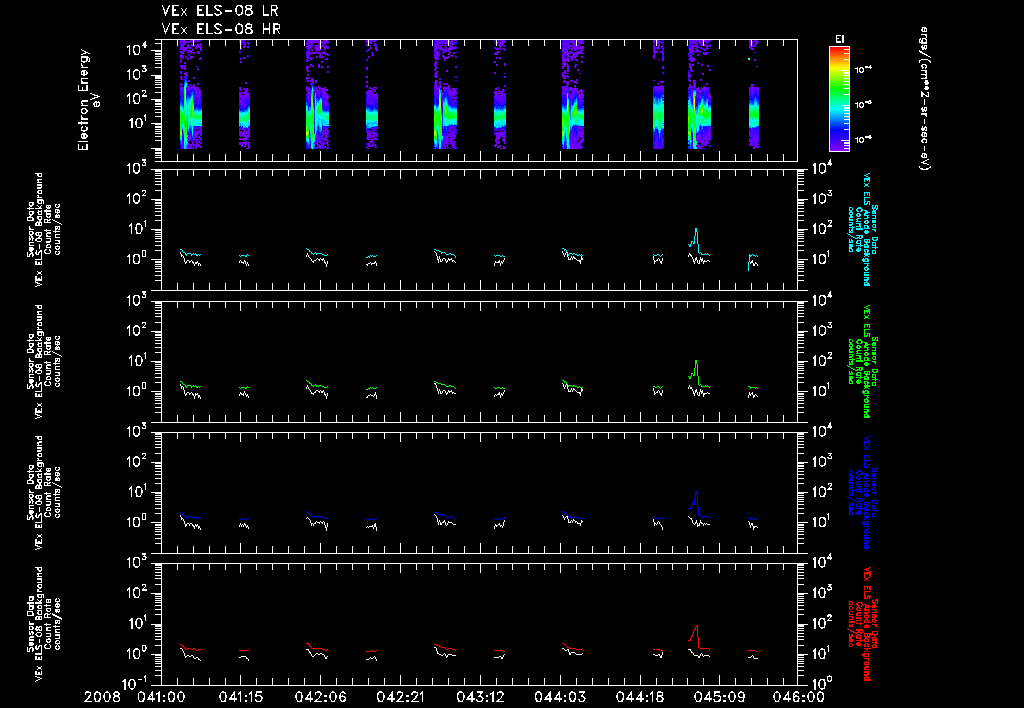Click the blue count-rate spike peak

[x=696, y=492]
